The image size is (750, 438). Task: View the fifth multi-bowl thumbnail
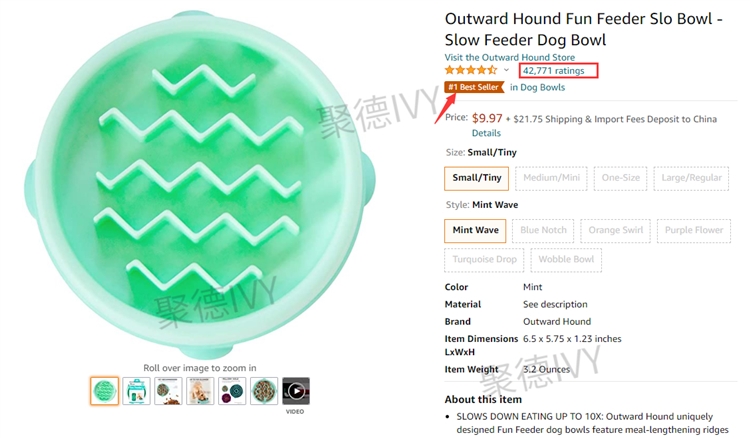coord(232,391)
